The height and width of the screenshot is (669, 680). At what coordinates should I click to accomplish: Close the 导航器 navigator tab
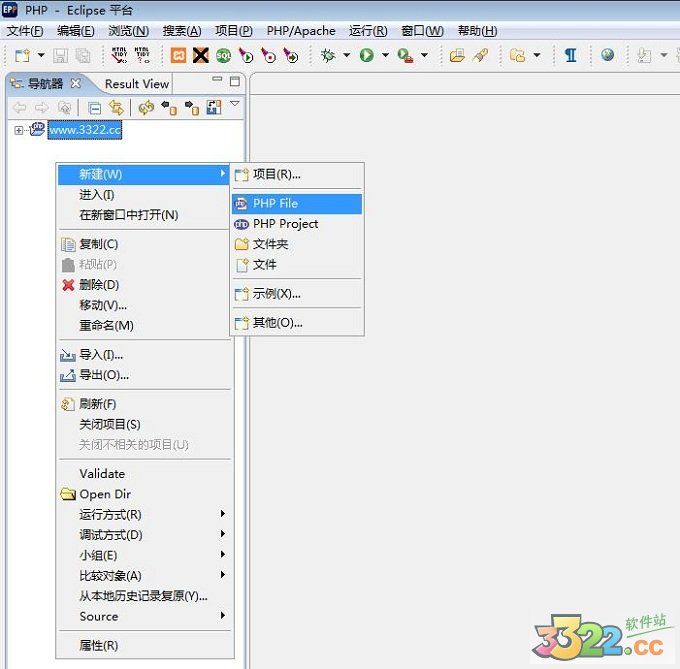[76, 84]
